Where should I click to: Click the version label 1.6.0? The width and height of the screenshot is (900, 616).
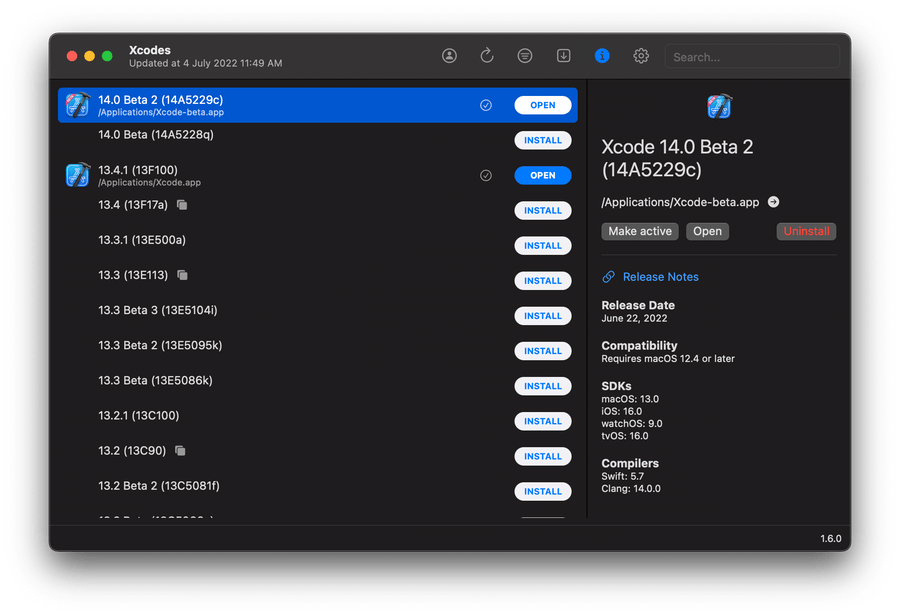click(831, 538)
